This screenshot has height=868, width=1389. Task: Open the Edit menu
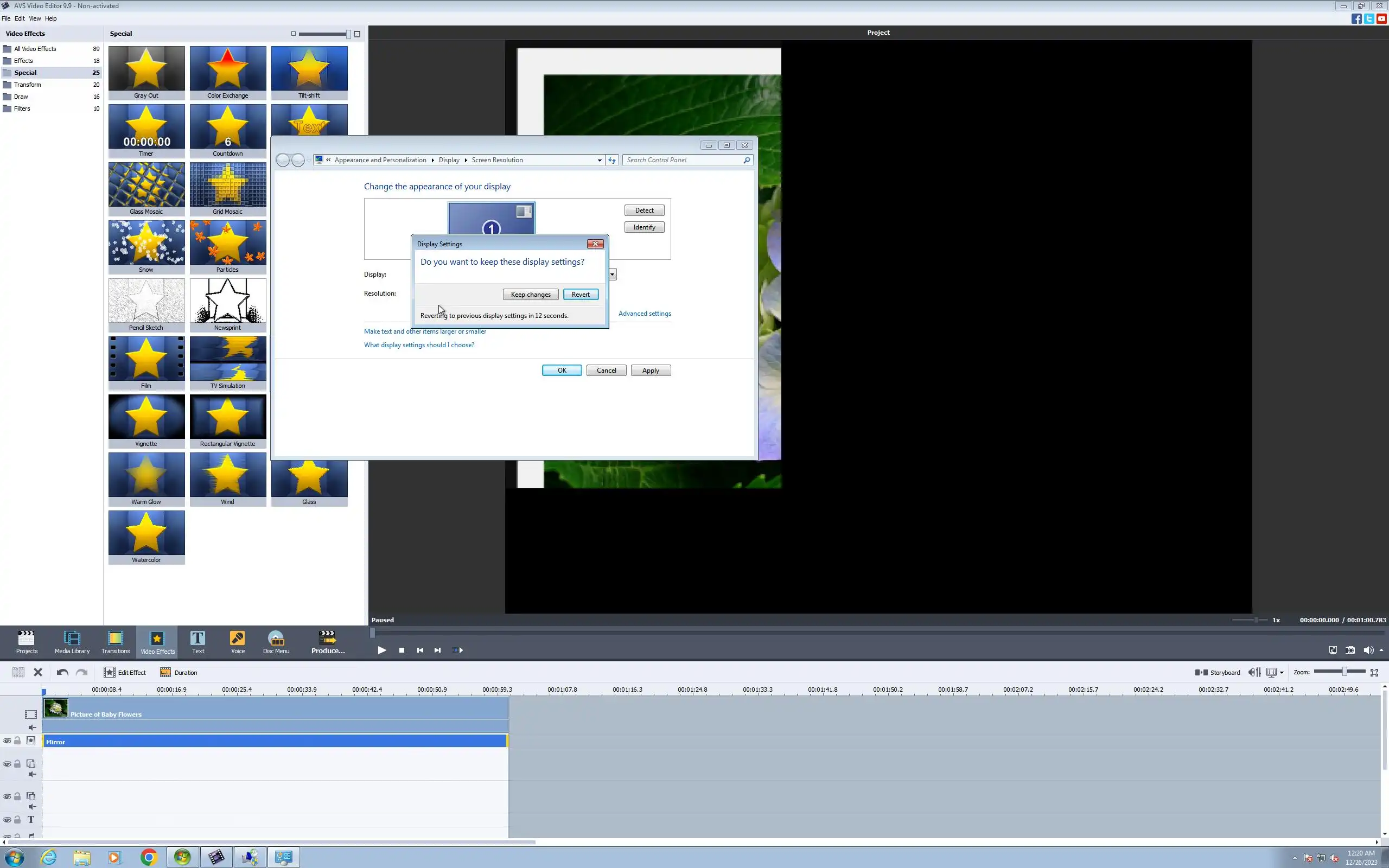click(x=20, y=18)
